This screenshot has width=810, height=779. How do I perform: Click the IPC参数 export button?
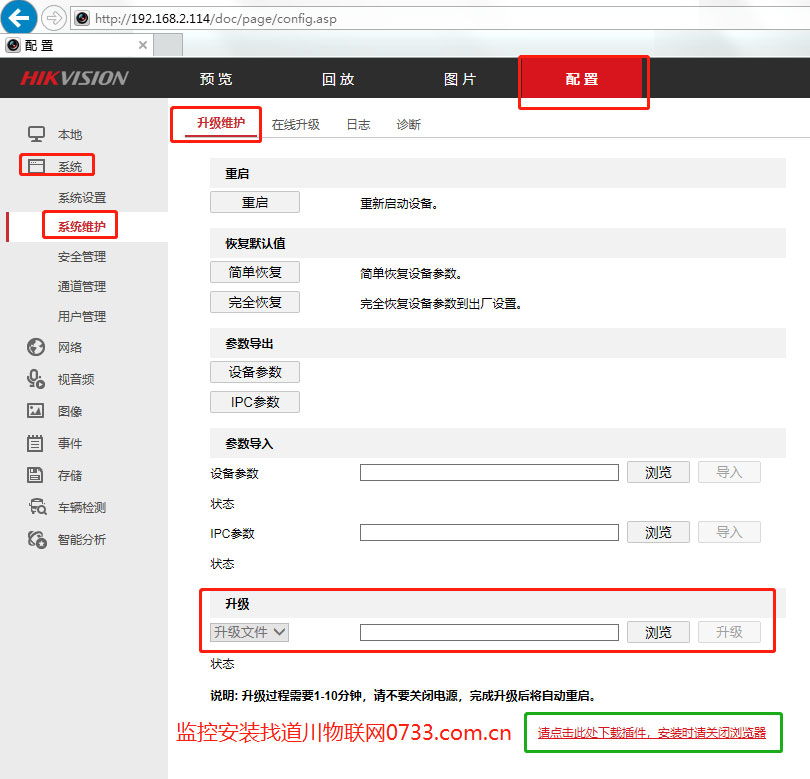click(254, 402)
